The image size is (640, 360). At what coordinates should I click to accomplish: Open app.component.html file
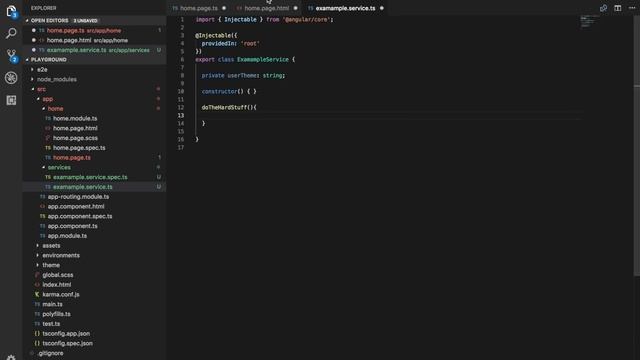[76, 207]
